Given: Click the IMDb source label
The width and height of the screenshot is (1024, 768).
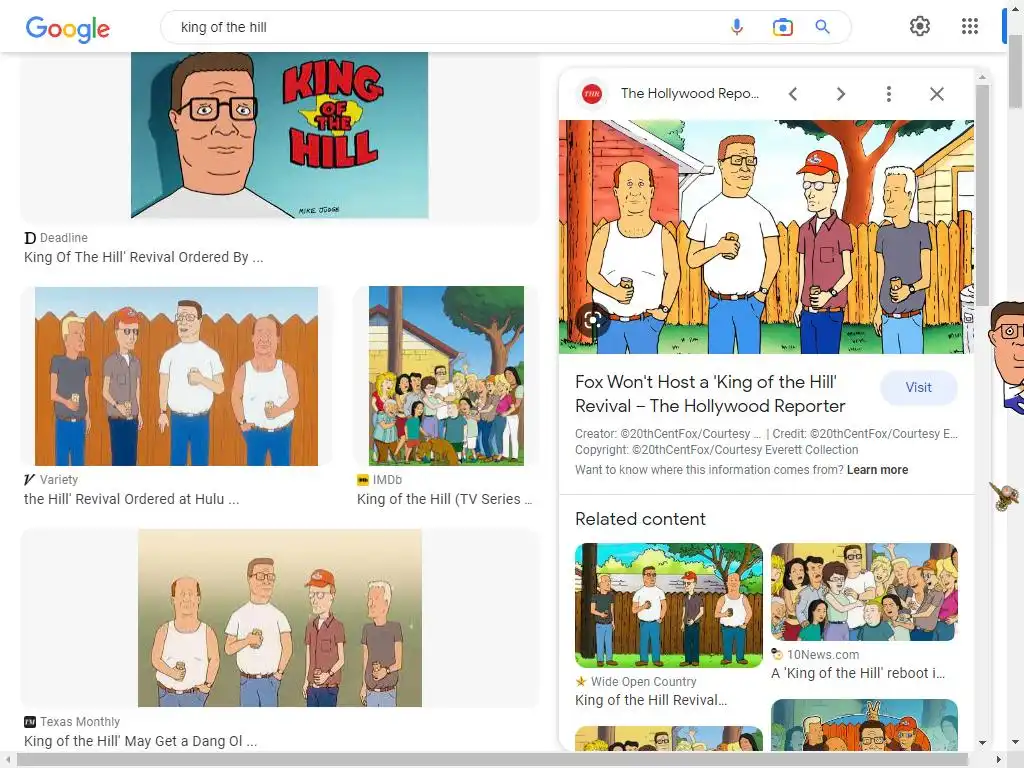Looking at the screenshot, I should tap(387, 479).
